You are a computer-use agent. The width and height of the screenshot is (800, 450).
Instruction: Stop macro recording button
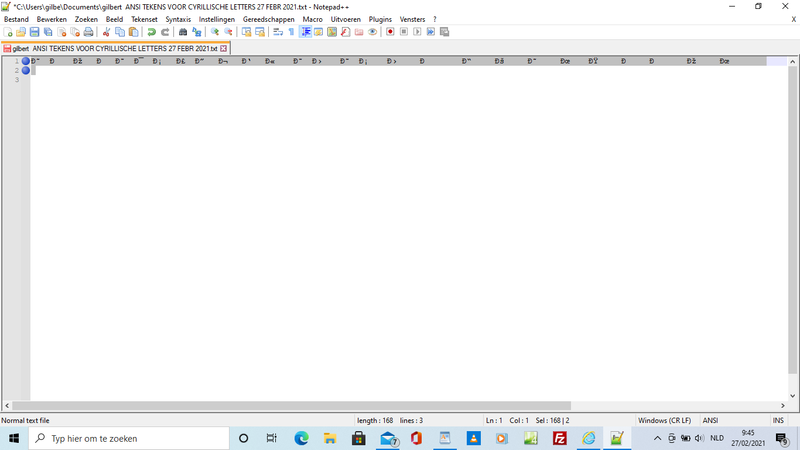404,32
